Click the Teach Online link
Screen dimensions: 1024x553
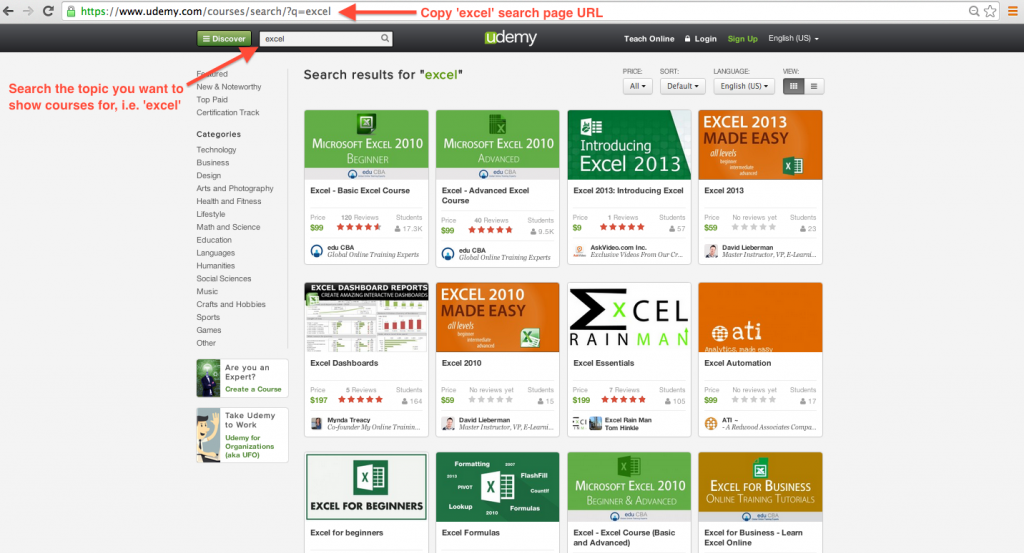tap(648, 39)
